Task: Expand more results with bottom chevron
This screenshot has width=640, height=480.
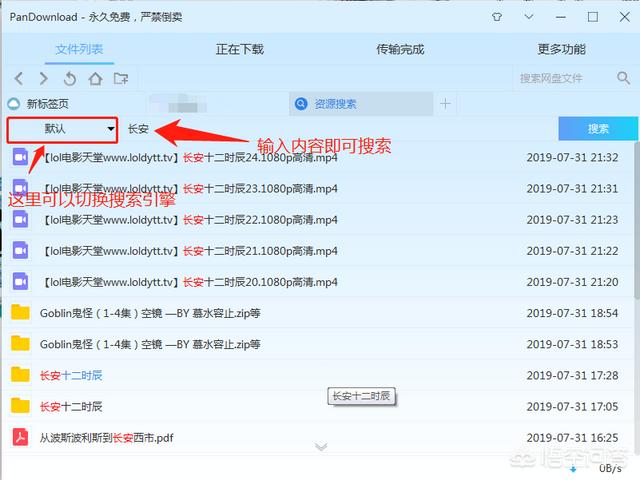Action: (x=321, y=447)
